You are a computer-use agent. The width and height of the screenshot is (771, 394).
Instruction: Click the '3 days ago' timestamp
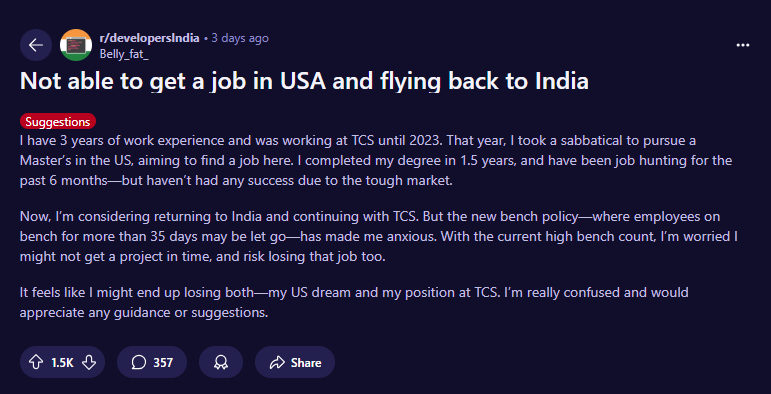(240, 38)
